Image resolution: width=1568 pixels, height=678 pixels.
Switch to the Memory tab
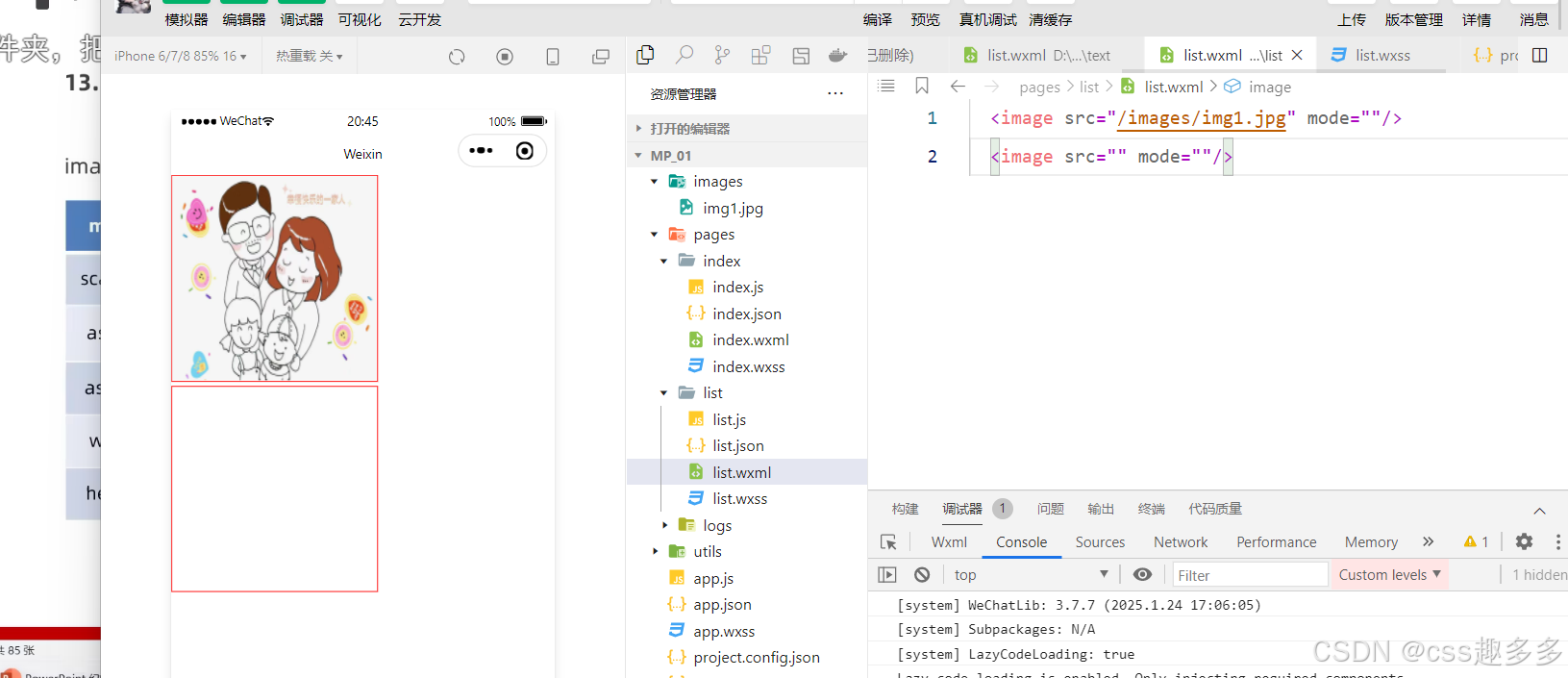click(x=1371, y=542)
